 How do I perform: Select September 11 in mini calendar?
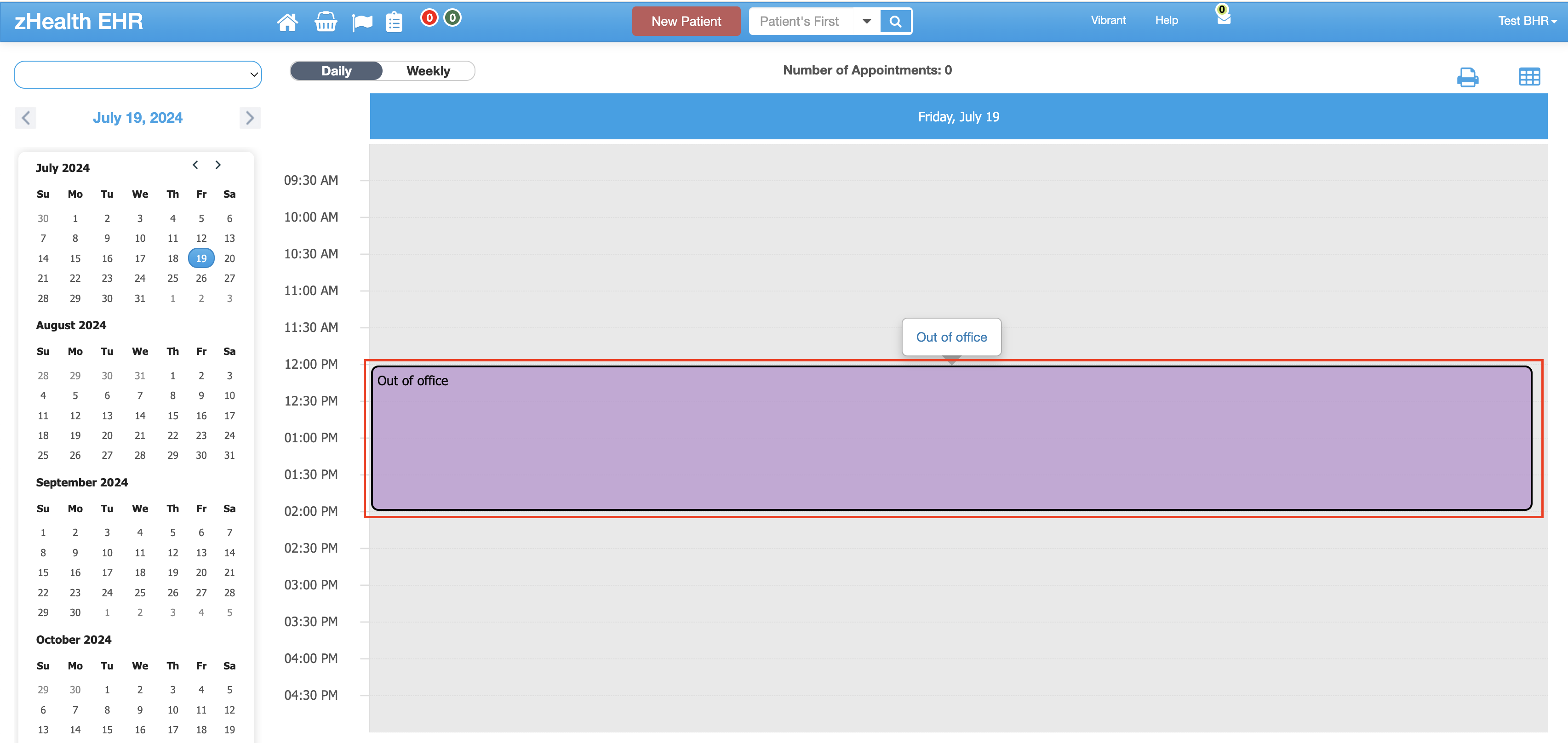click(140, 553)
